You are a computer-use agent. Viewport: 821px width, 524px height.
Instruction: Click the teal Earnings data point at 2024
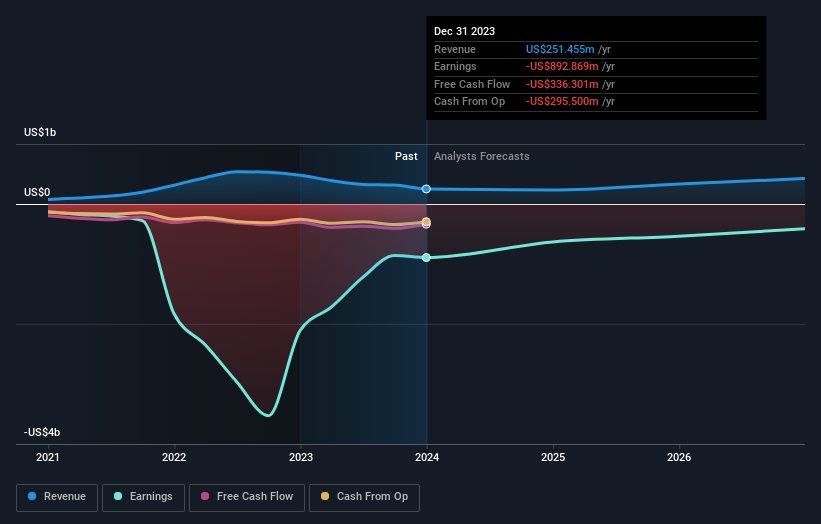point(426,258)
